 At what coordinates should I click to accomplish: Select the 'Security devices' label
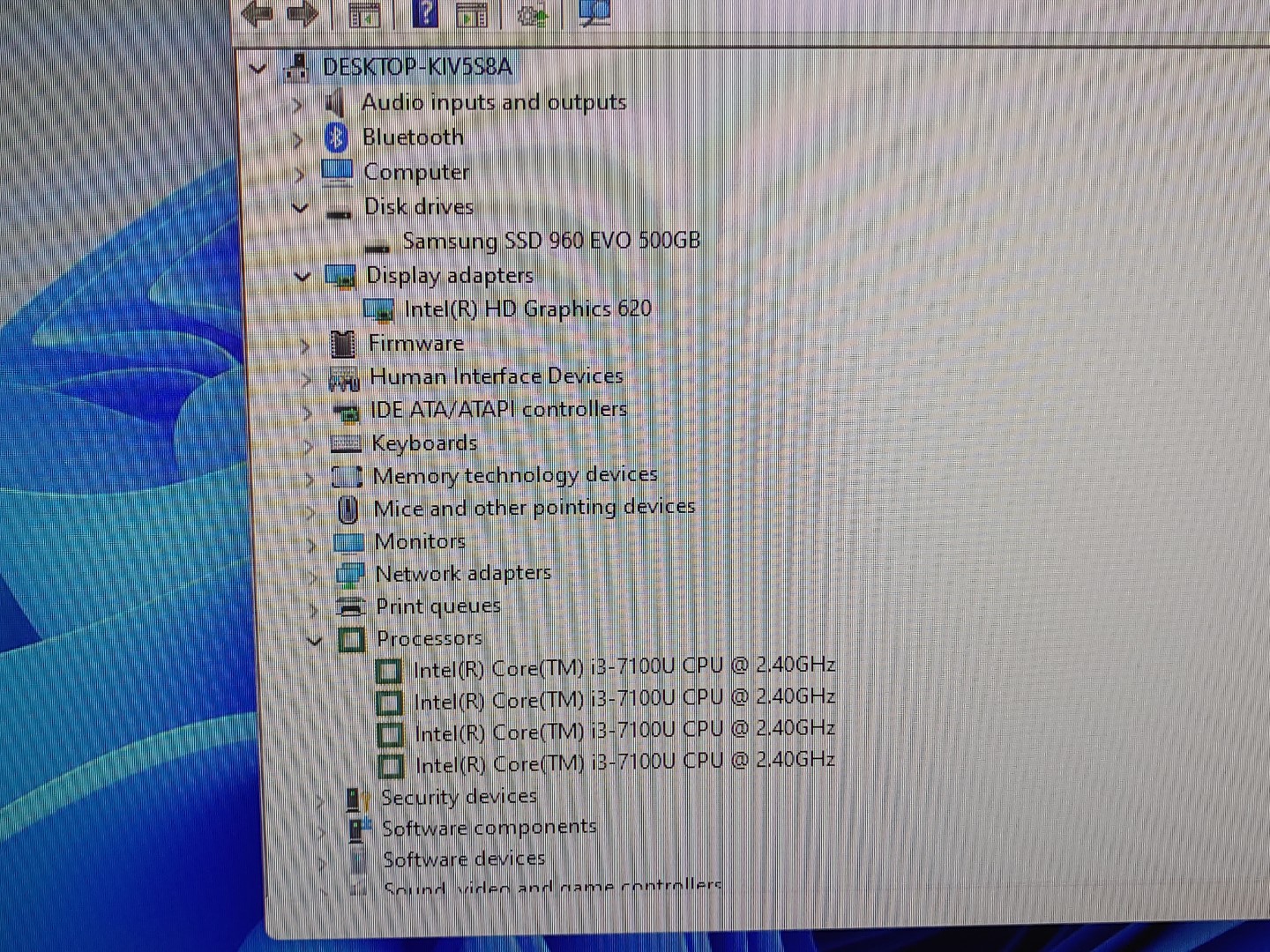pos(459,797)
